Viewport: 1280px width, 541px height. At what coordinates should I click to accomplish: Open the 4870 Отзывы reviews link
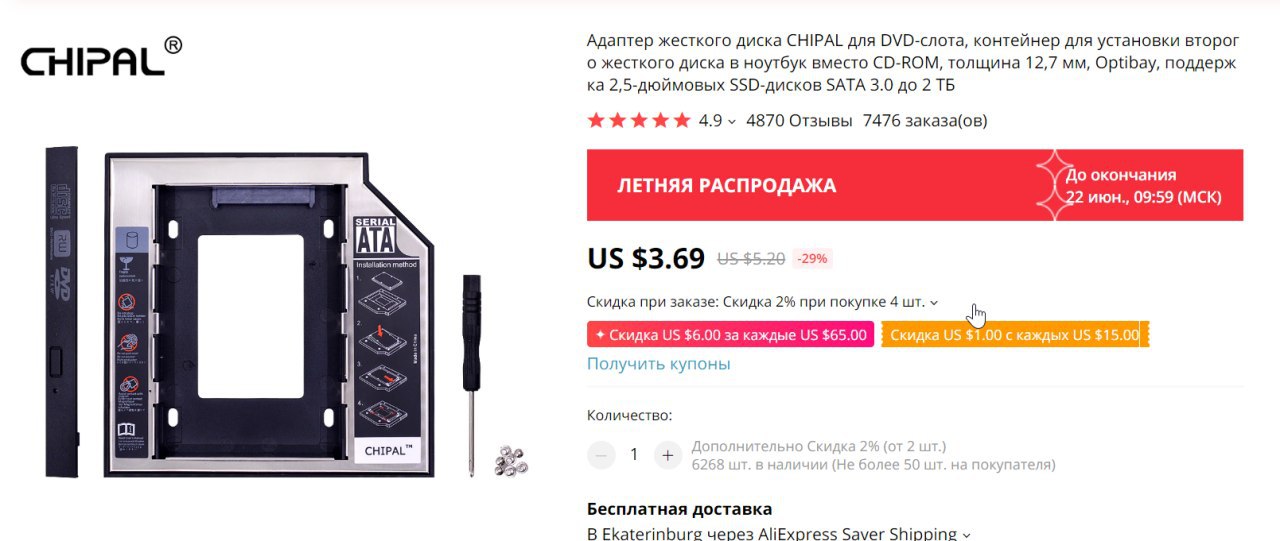click(x=799, y=121)
